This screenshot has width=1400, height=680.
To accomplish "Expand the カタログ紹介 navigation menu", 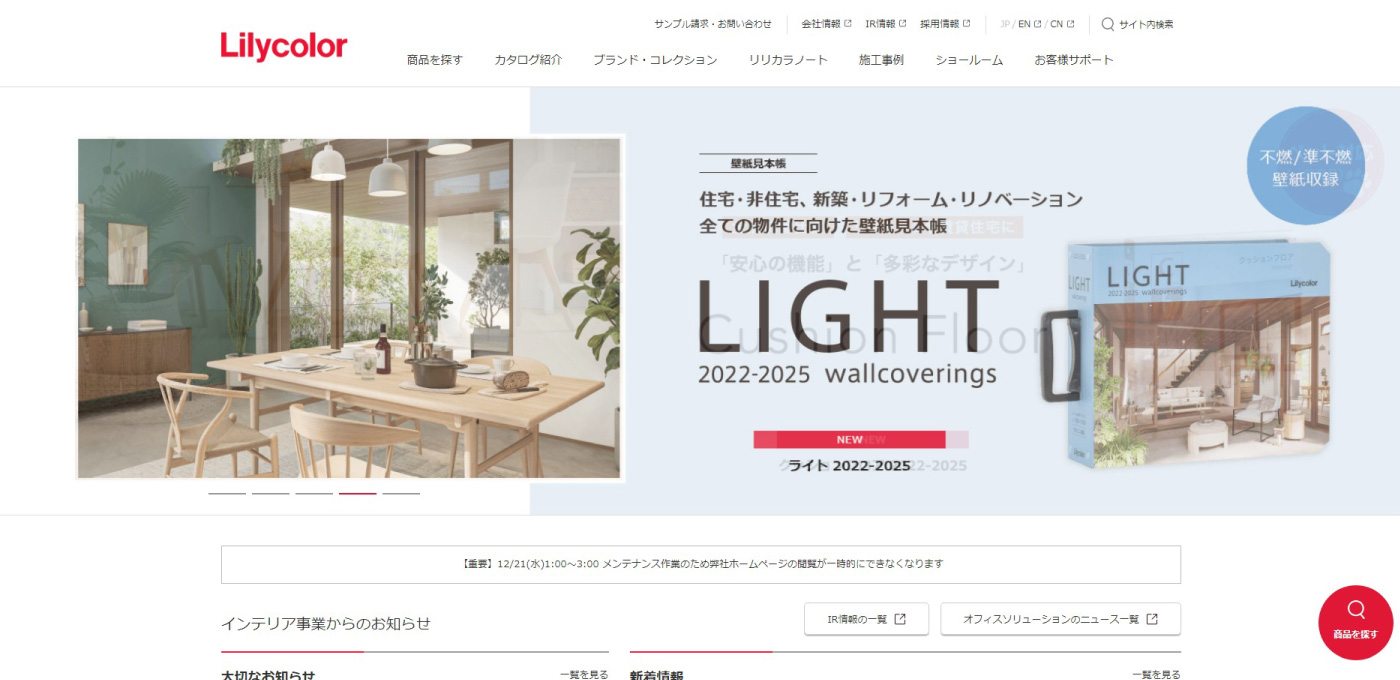I will [x=528, y=60].
